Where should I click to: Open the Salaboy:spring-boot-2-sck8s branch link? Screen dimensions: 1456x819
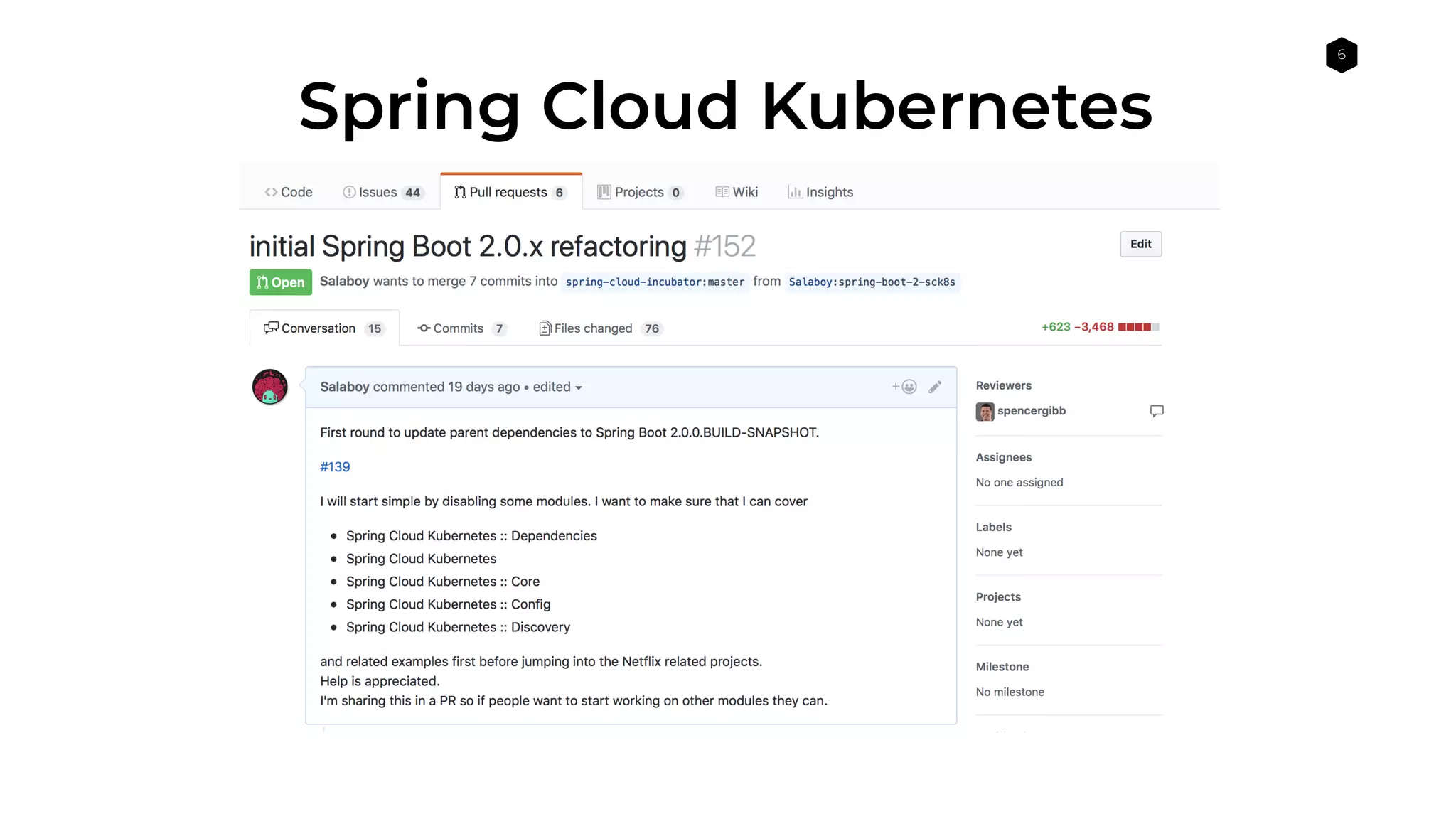[x=872, y=282]
